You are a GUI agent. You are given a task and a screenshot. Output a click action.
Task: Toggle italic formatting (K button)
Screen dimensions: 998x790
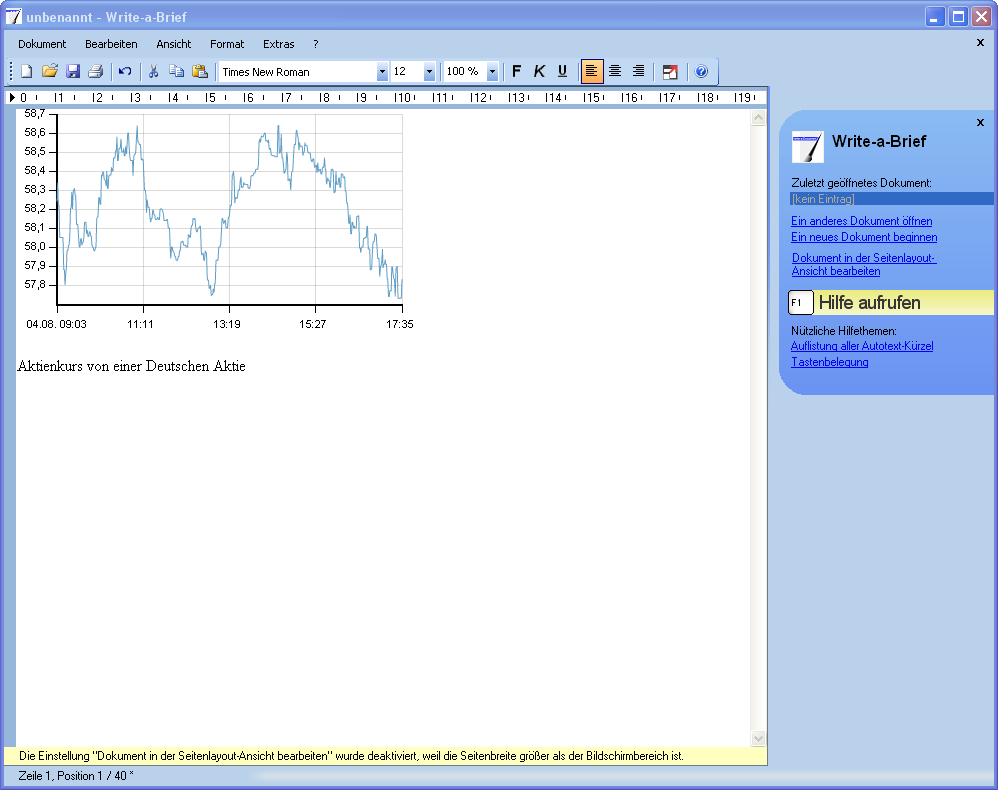pos(539,71)
